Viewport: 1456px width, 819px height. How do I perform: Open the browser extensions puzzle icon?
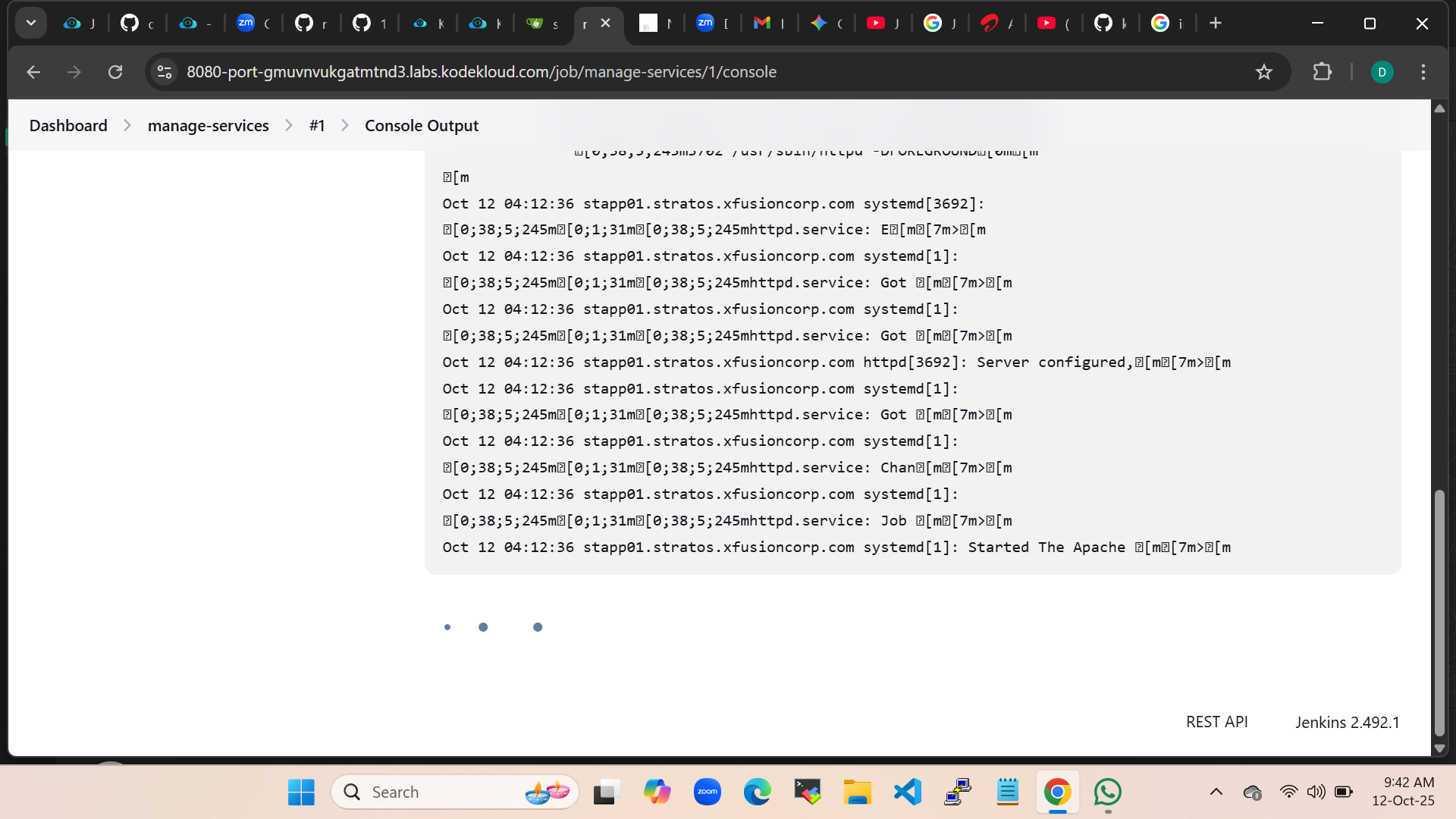1322,72
